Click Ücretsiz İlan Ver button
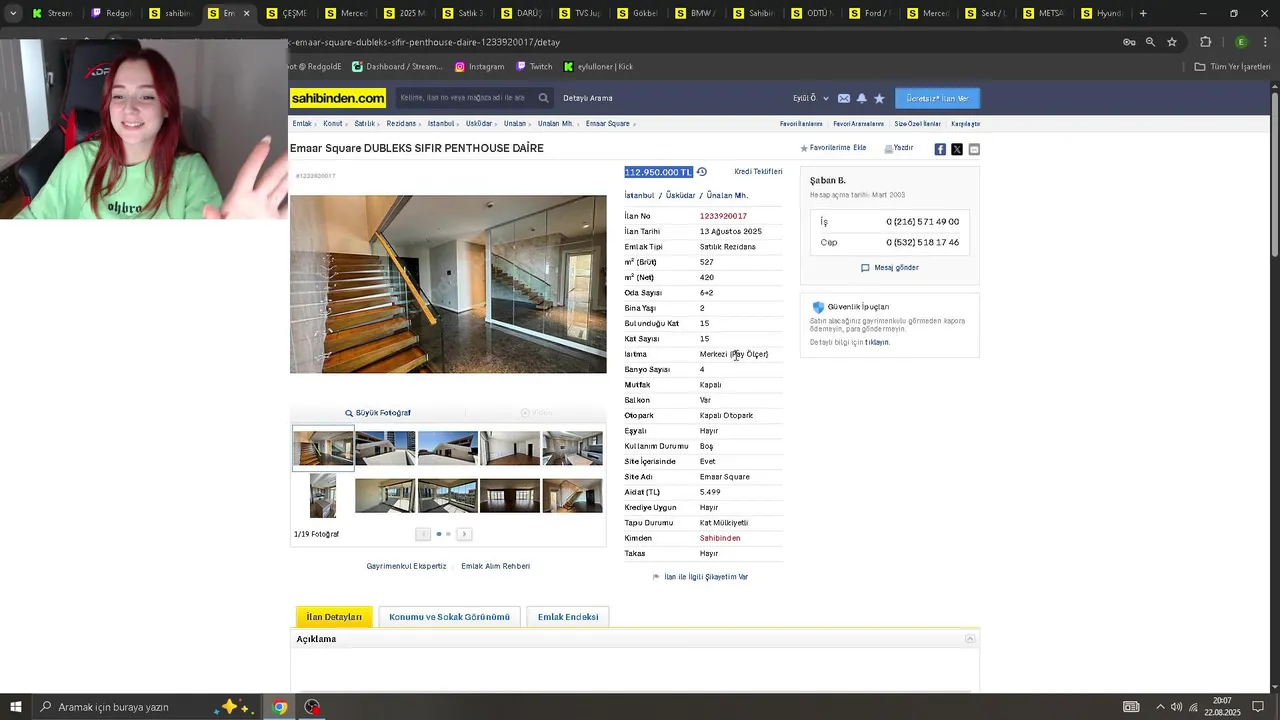Screen dimensions: 1280x720 (x=937, y=98)
